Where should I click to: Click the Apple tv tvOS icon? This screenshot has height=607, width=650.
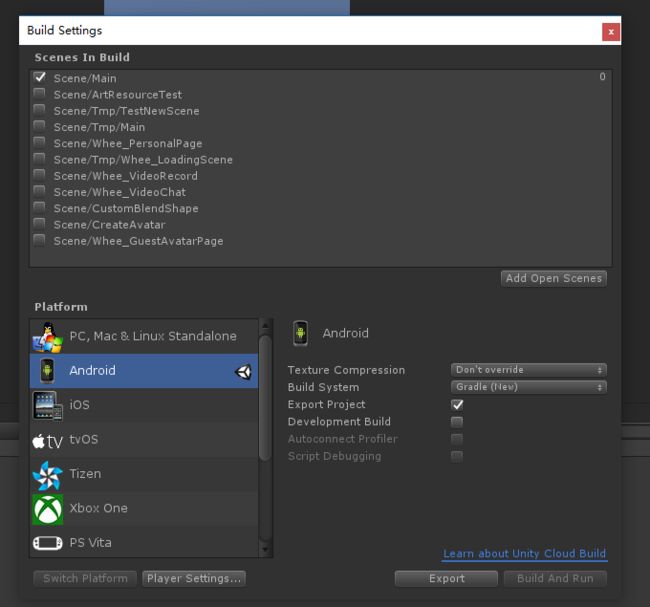[48, 440]
